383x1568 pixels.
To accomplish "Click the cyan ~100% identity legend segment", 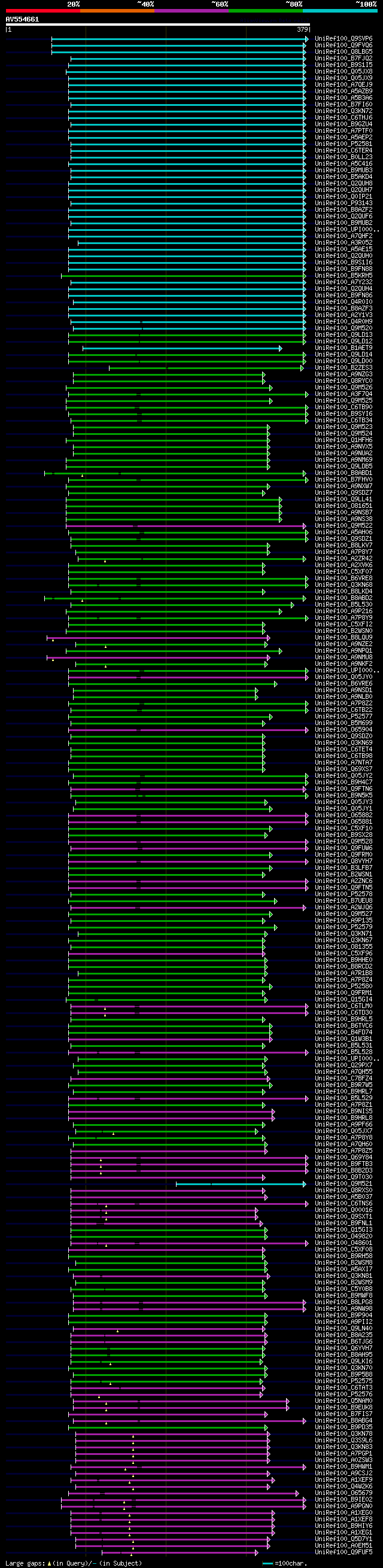I will click(x=340, y=10).
